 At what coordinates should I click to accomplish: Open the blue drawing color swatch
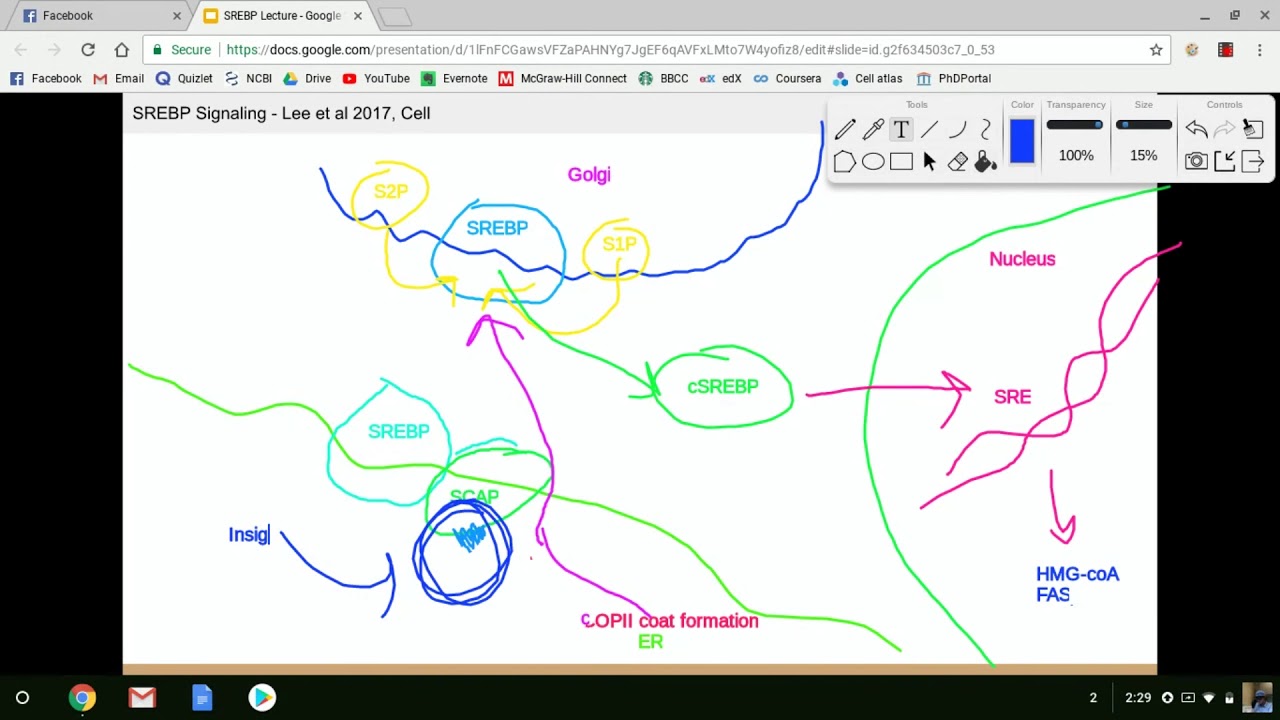tap(1022, 141)
